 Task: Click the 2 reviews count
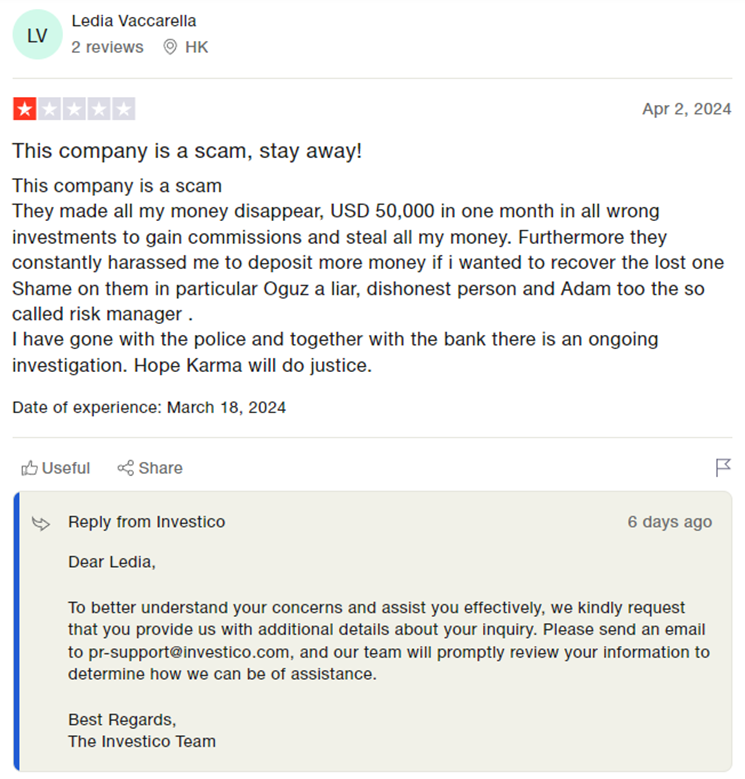click(107, 47)
